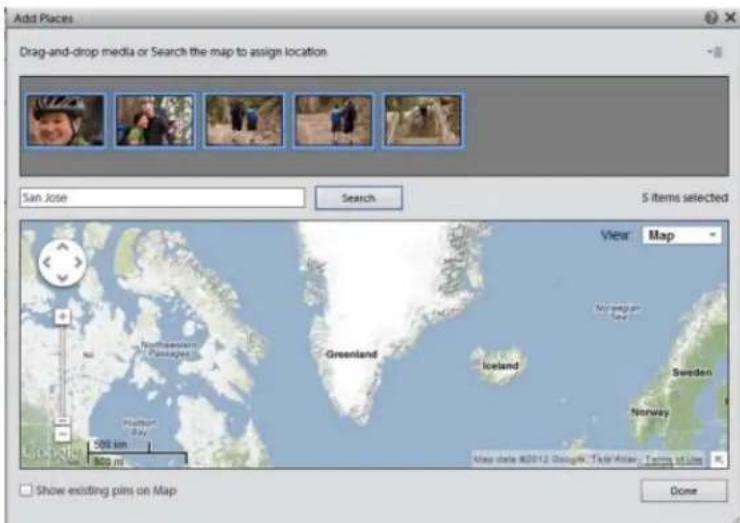
Task: Click the 5 items selected text
Action: (685, 198)
